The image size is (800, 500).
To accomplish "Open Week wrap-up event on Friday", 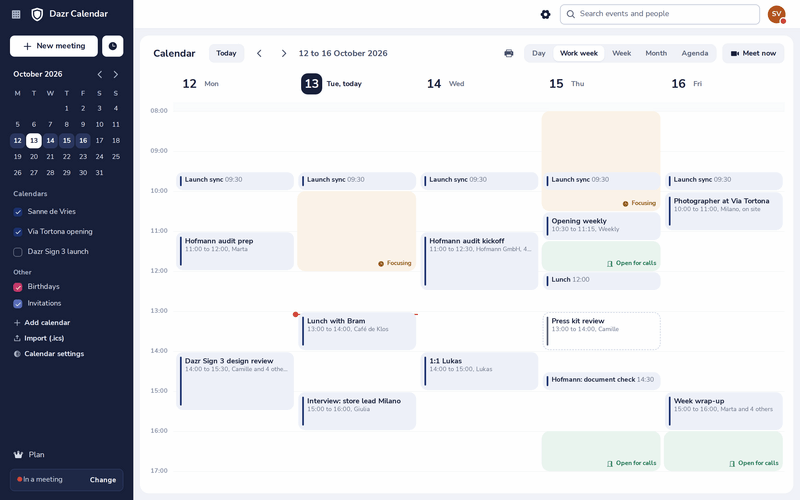I will (724, 411).
